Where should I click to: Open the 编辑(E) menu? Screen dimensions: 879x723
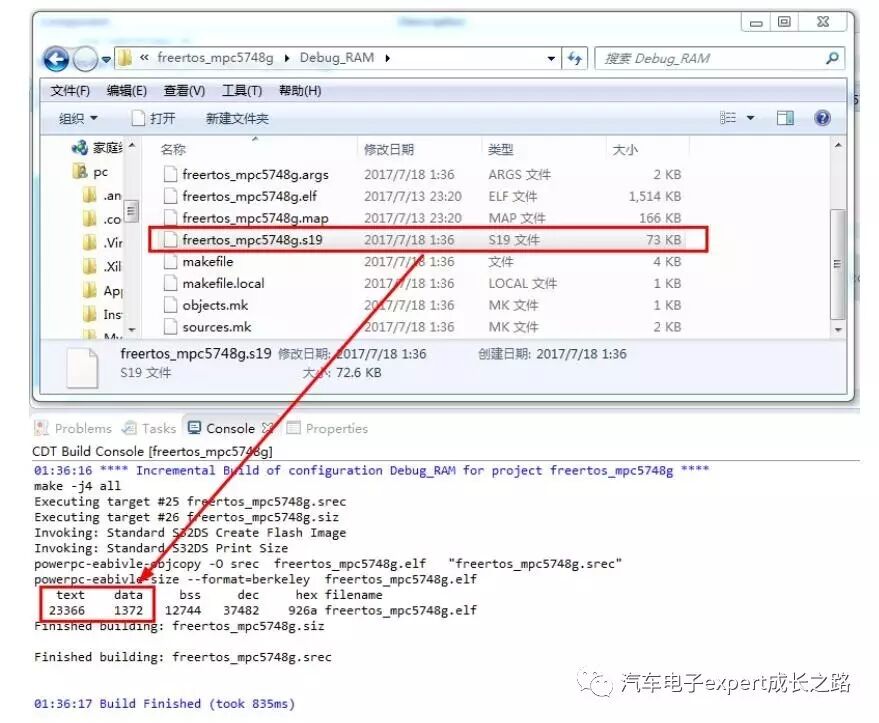pyautogui.click(x=127, y=90)
